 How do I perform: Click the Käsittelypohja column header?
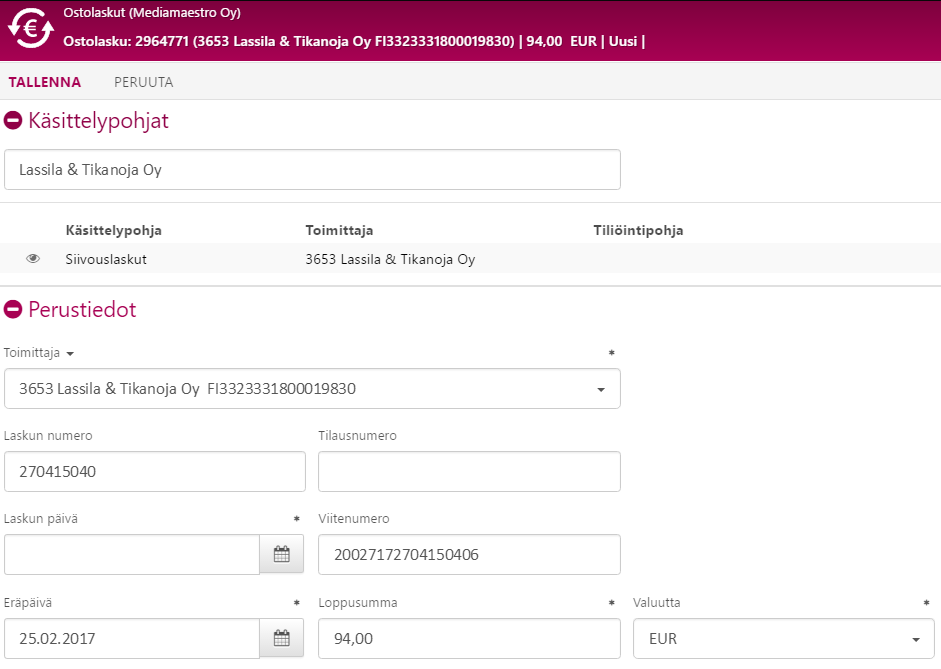coord(113,231)
